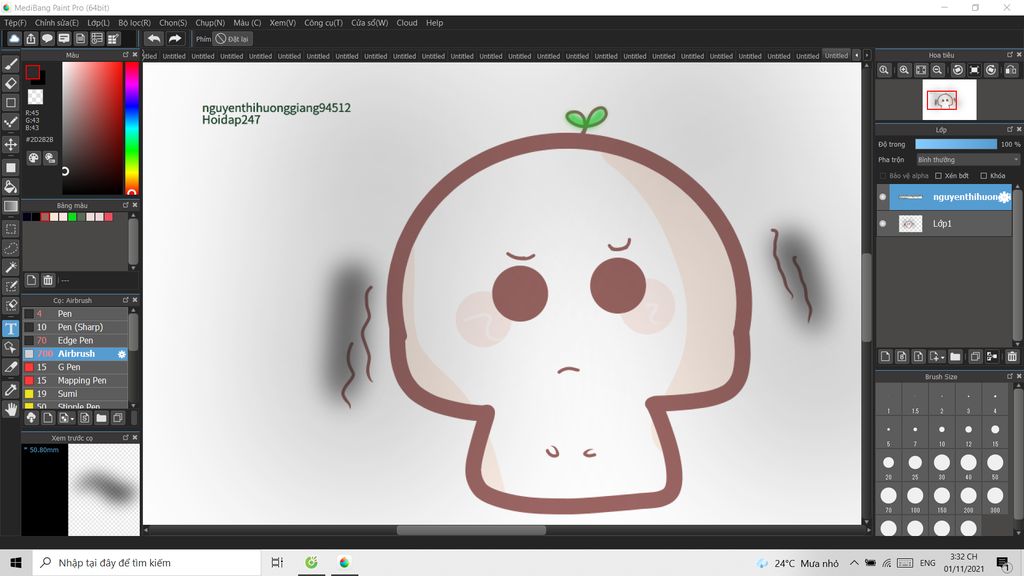Viewport: 1024px width, 576px height.
Task: Click the Undo arrow
Action: pyautogui.click(x=154, y=39)
